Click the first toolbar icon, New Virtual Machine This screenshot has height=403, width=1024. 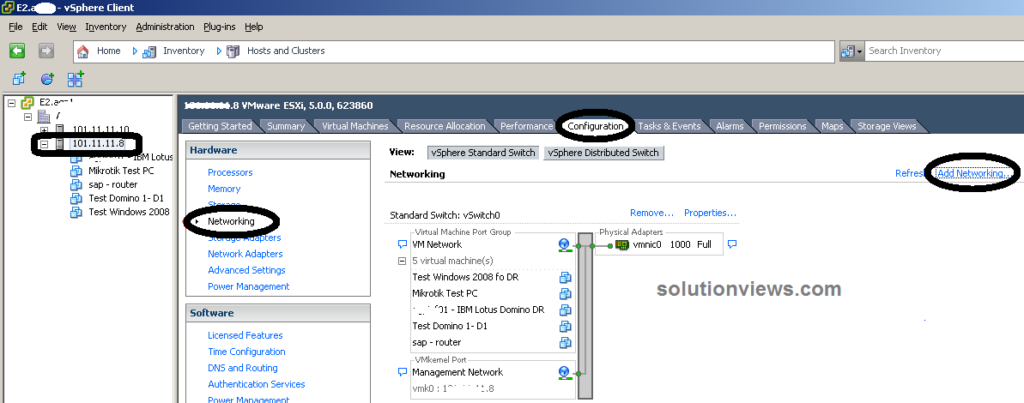point(19,79)
